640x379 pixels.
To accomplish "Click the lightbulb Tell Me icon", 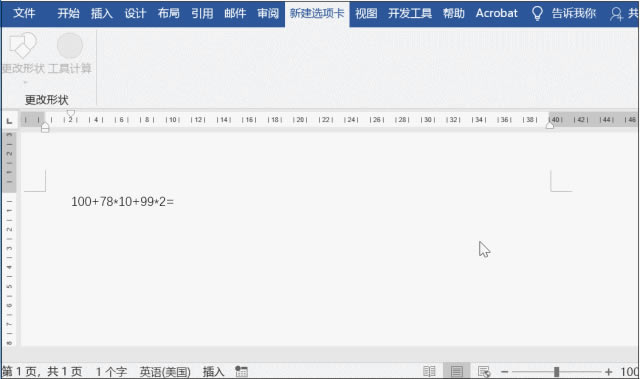I will [538, 13].
